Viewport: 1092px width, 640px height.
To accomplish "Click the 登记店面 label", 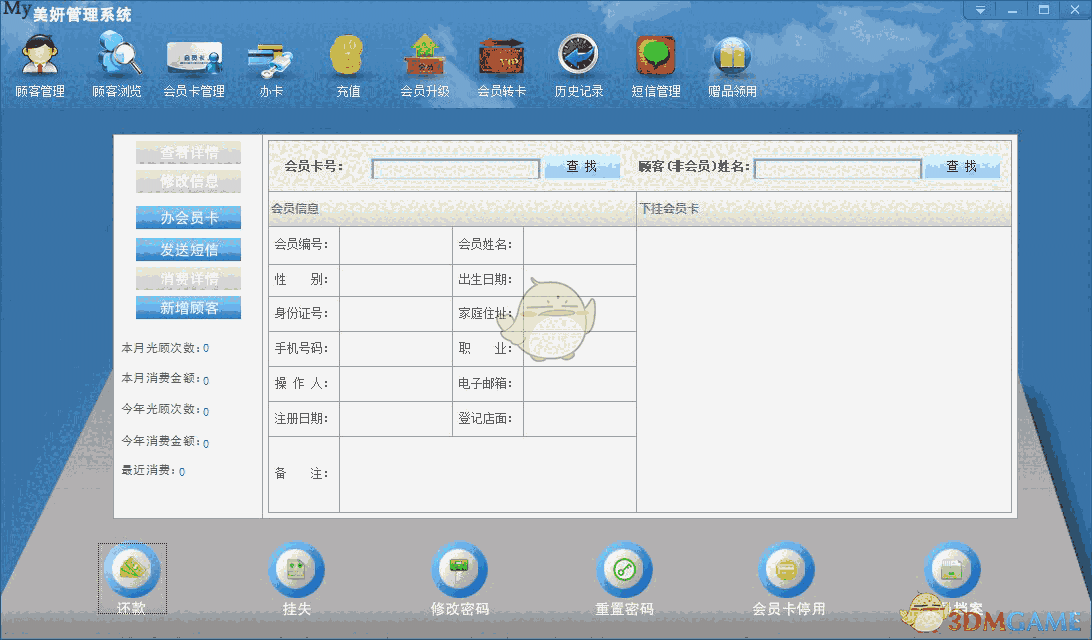I will pos(485,419).
